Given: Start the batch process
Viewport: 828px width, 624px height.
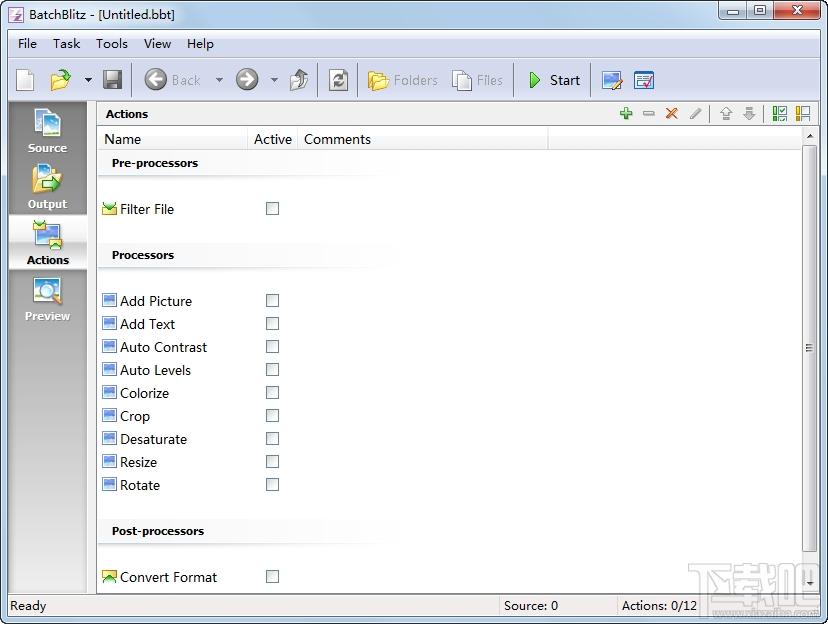Looking at the screenshot, I should (554, 80).
